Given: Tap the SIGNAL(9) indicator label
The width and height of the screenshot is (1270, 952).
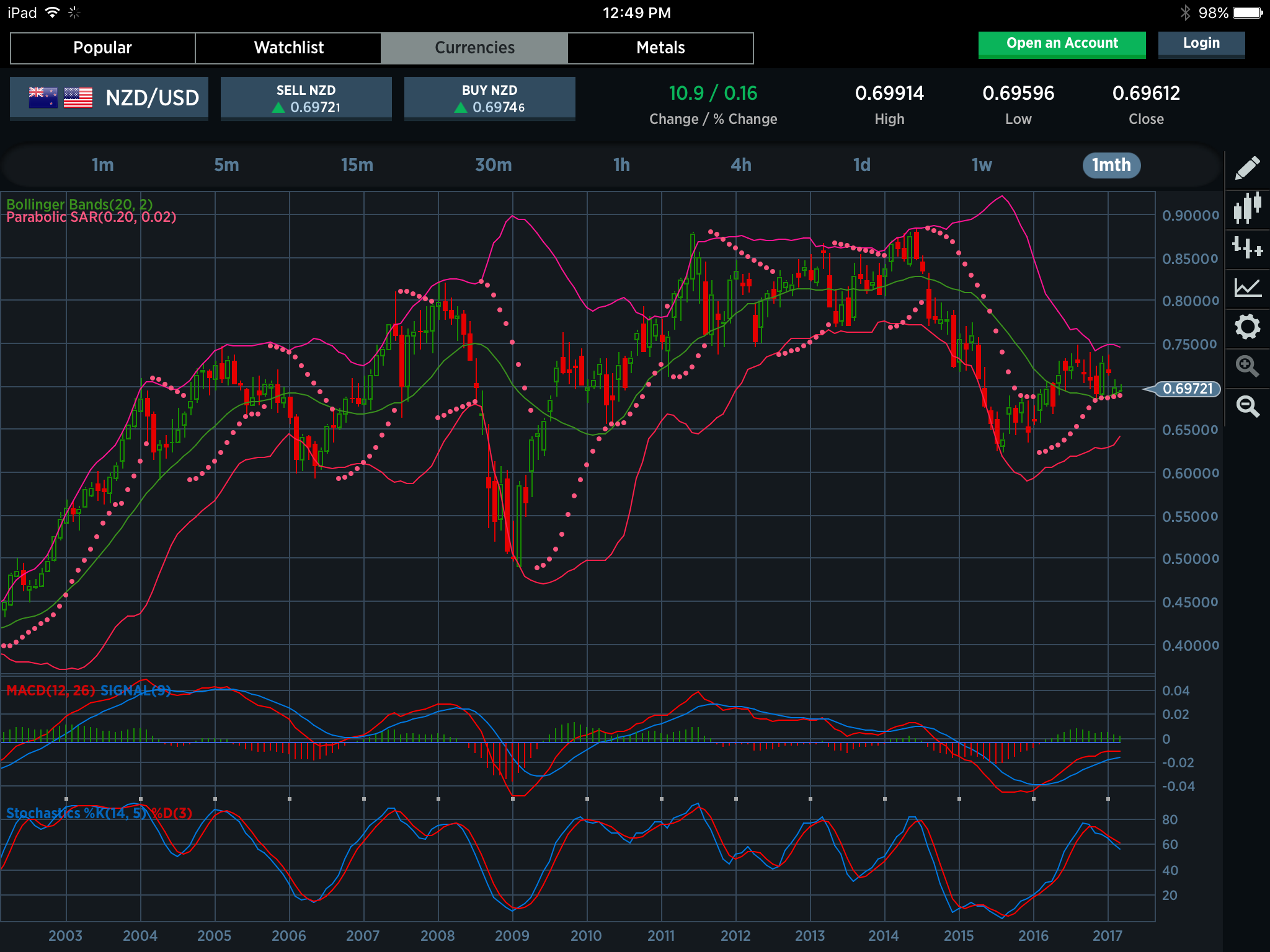Looking at the screenshot, I should coord(136,690).
